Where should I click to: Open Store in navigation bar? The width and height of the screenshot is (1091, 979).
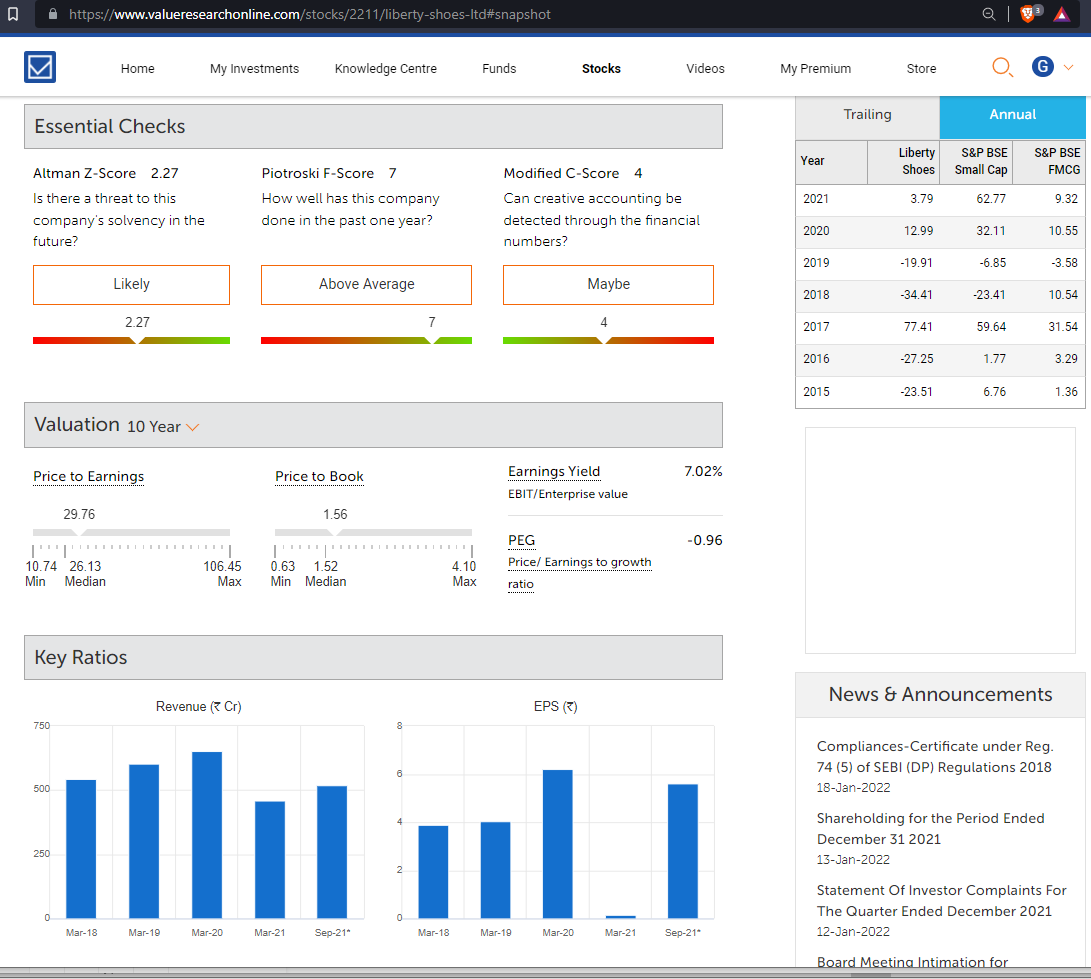tap(921, 69)
